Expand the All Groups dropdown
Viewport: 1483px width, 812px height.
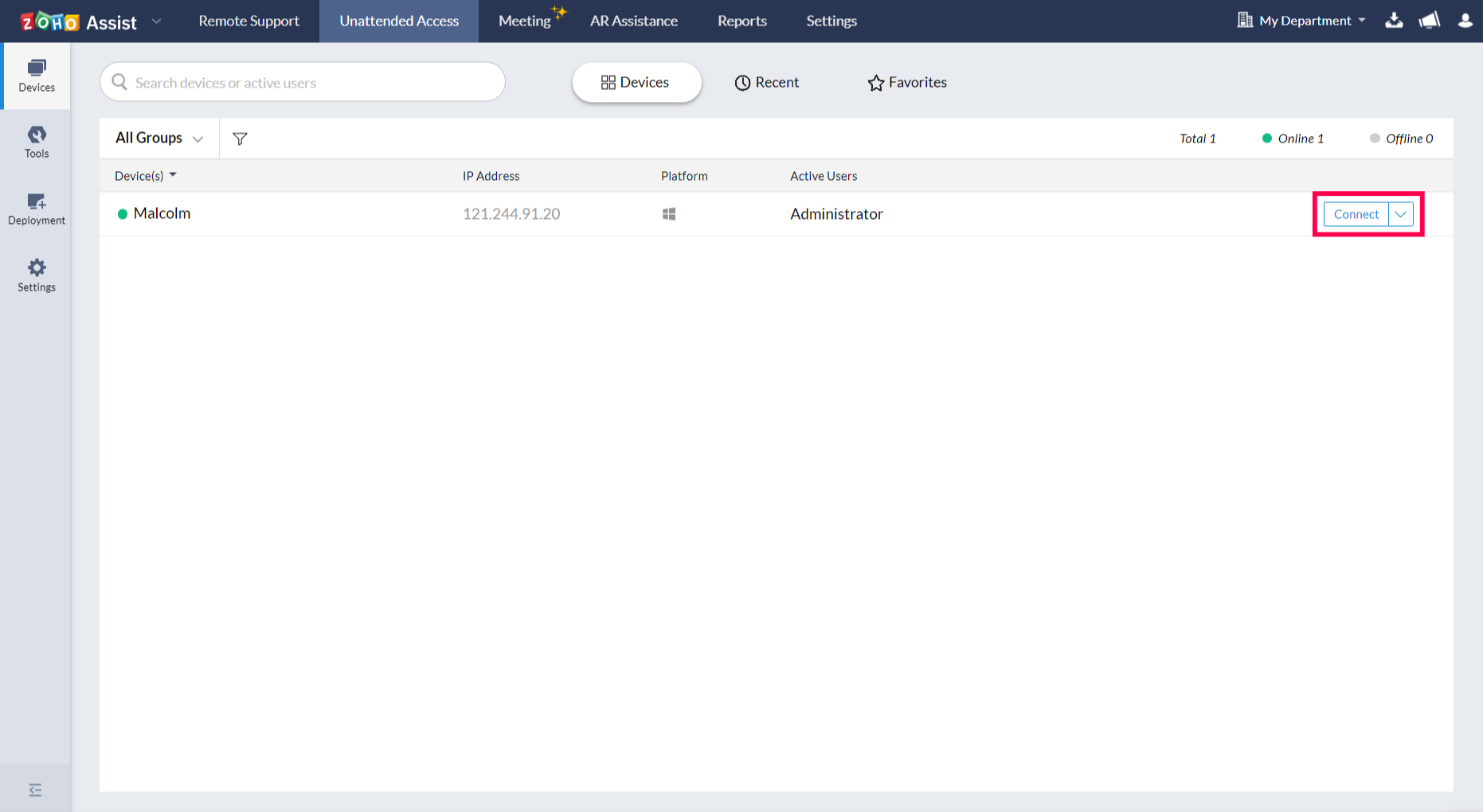pos(158,138)
